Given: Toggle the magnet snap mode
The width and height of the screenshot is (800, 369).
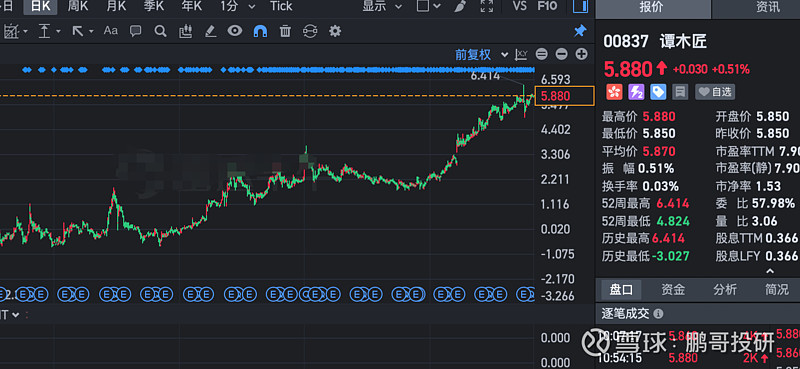Looking at the screenshot, I should click(260, 32).
